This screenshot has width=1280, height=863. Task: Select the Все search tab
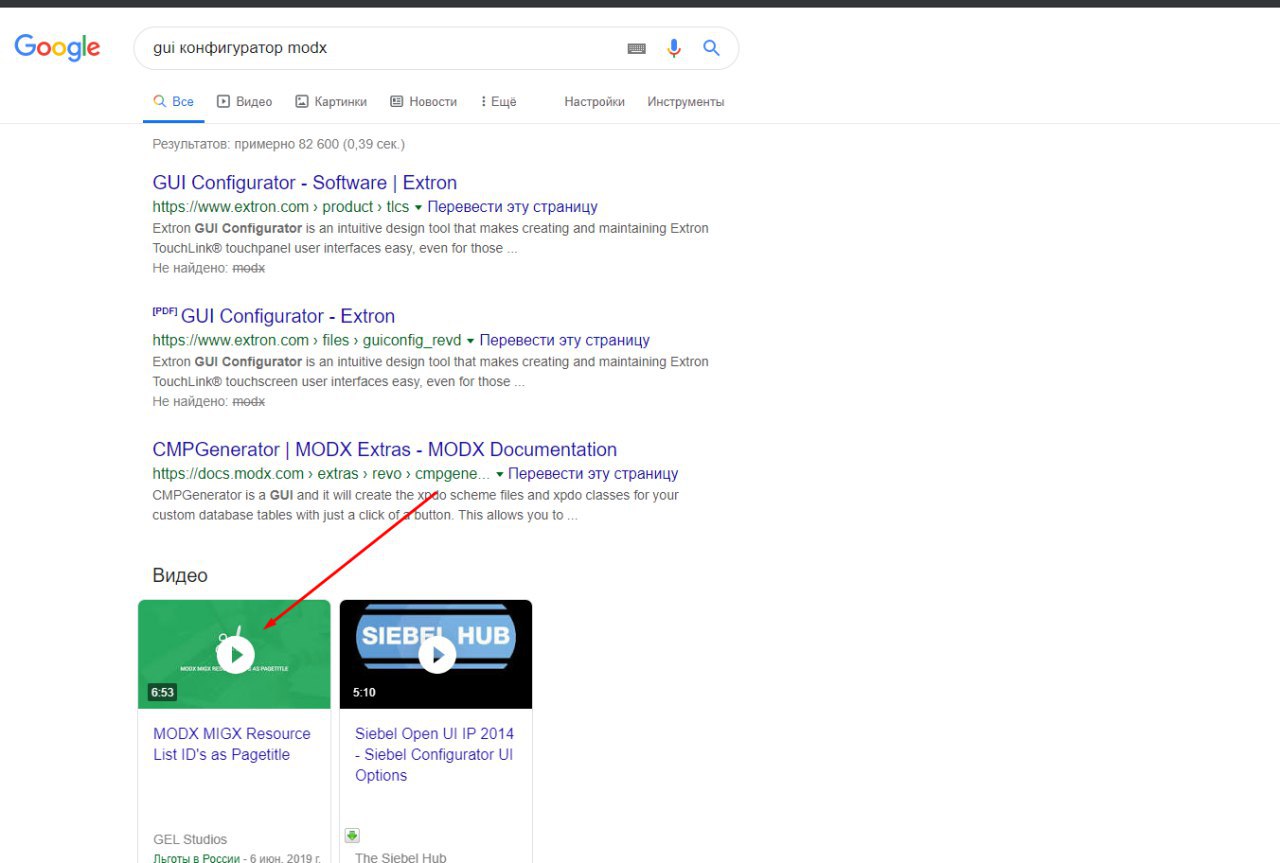173,102
